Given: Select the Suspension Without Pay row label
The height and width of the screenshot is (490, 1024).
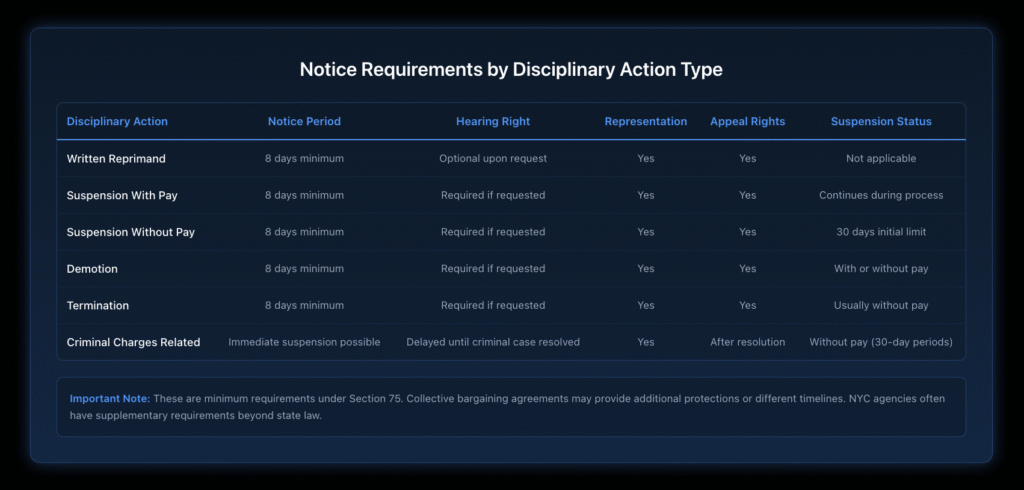Looking at the screenshot, I should pos(131,232).
